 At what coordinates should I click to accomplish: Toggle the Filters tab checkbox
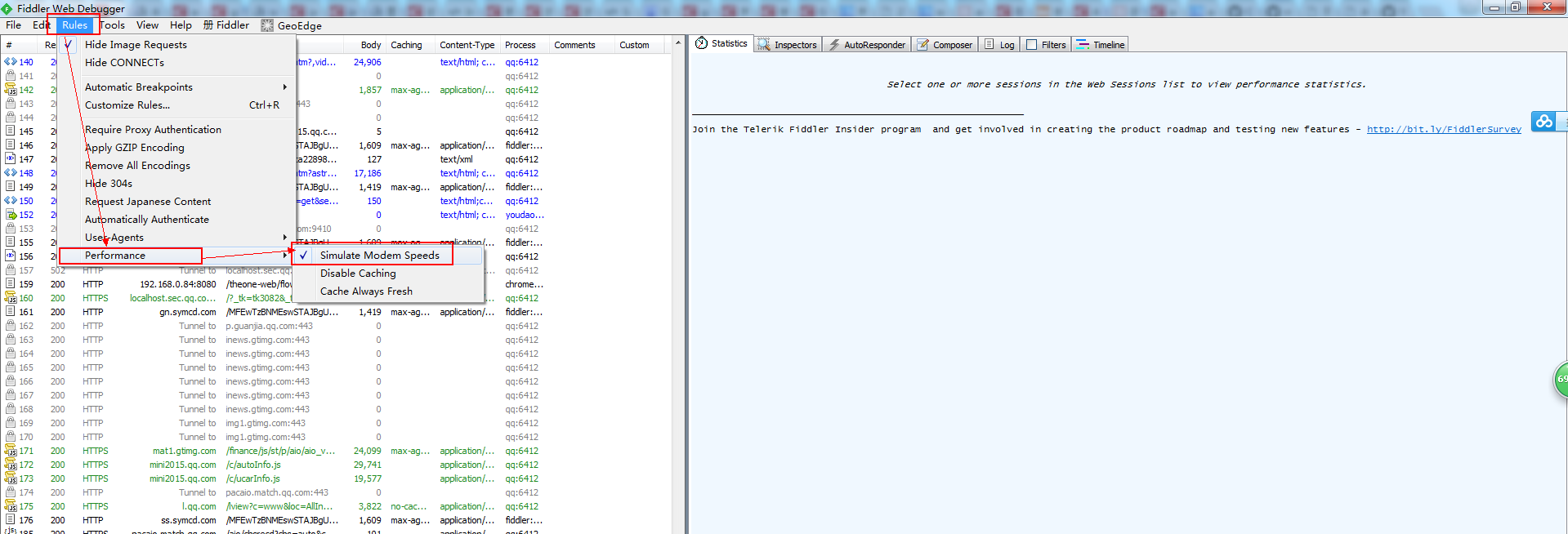click(x=1031, y=45)
